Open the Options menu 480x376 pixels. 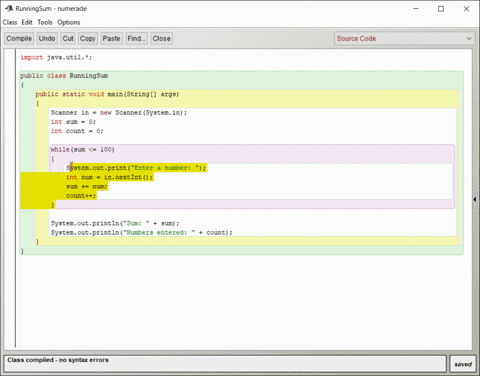point(69,22)
